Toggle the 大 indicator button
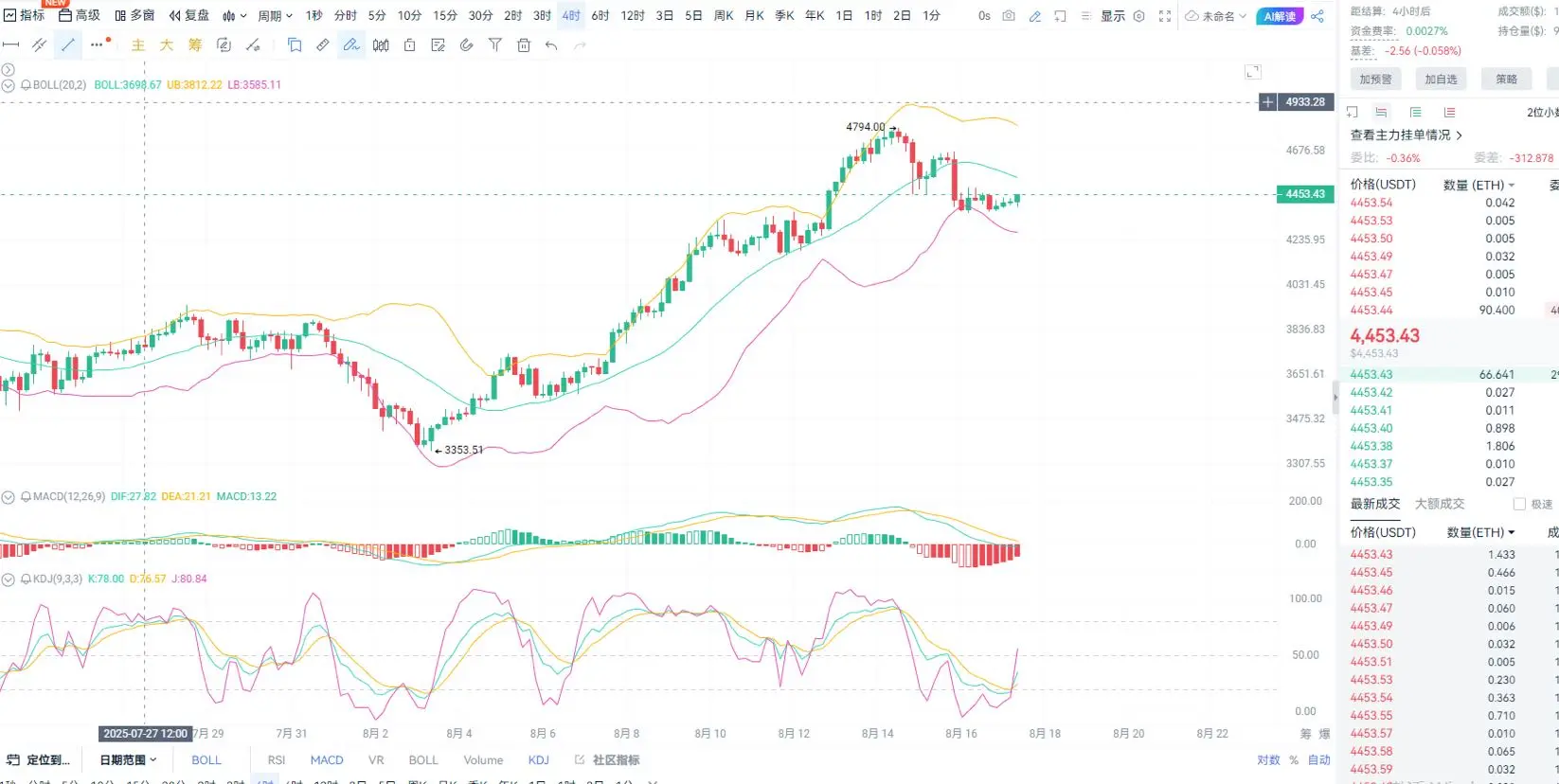The height and width of the screenshot is (784, 1559). [167, 45]
